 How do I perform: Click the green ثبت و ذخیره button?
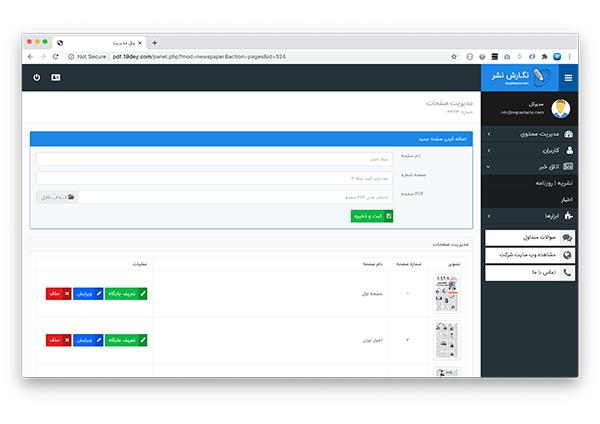tap(372, 215)
